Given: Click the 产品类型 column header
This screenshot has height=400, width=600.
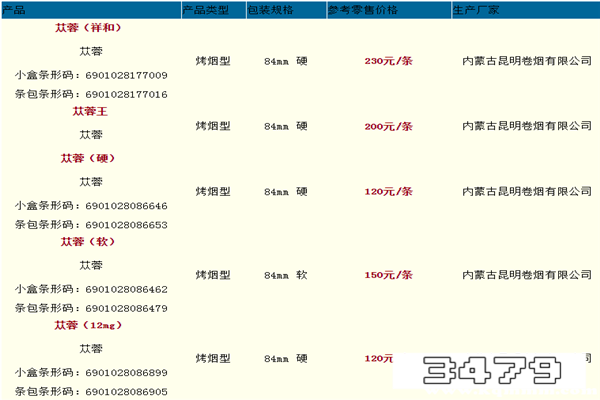Looking at the screenshot, I should 206,9.
